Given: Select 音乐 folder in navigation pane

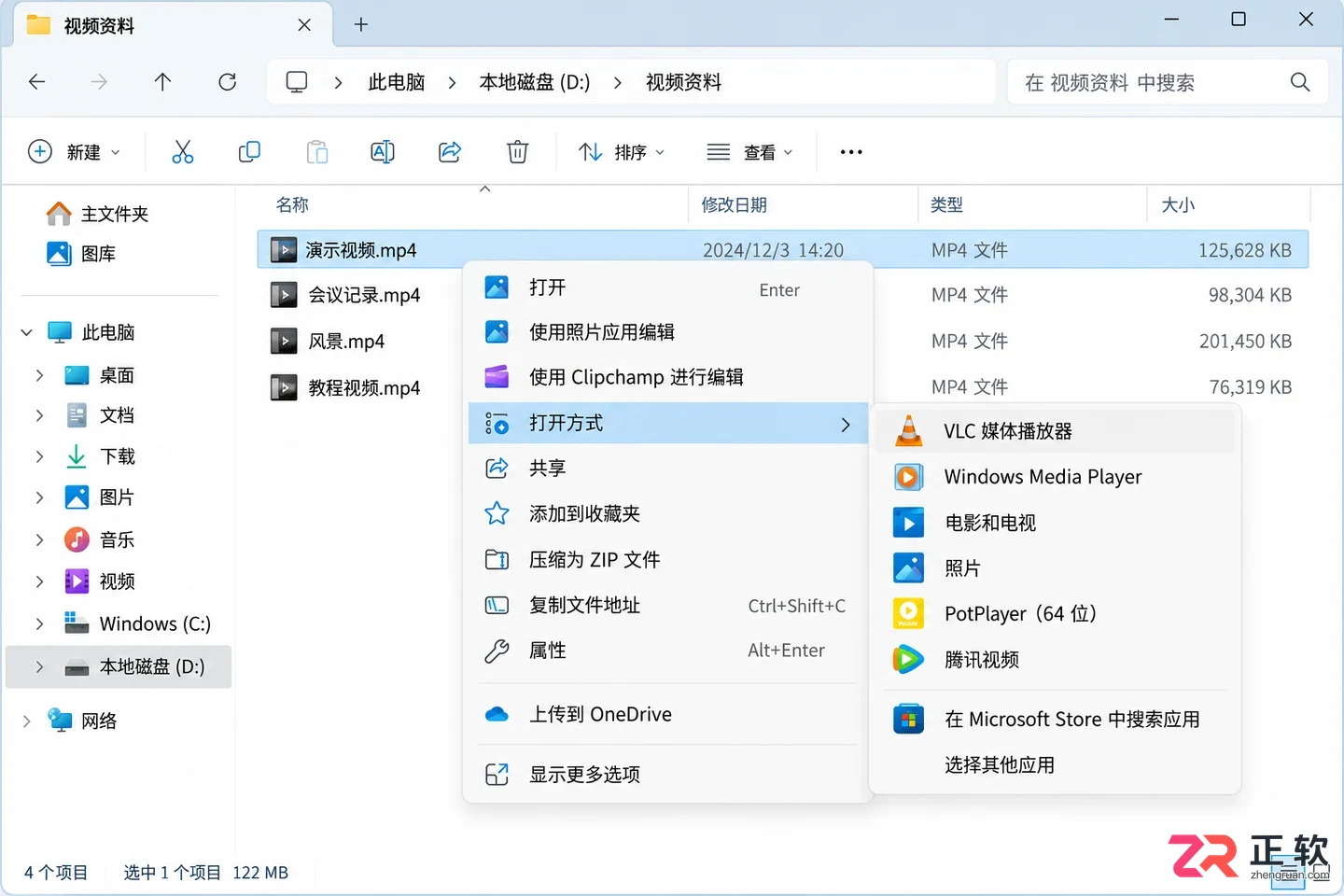Looking at the screenshot, I should (100, 539).
